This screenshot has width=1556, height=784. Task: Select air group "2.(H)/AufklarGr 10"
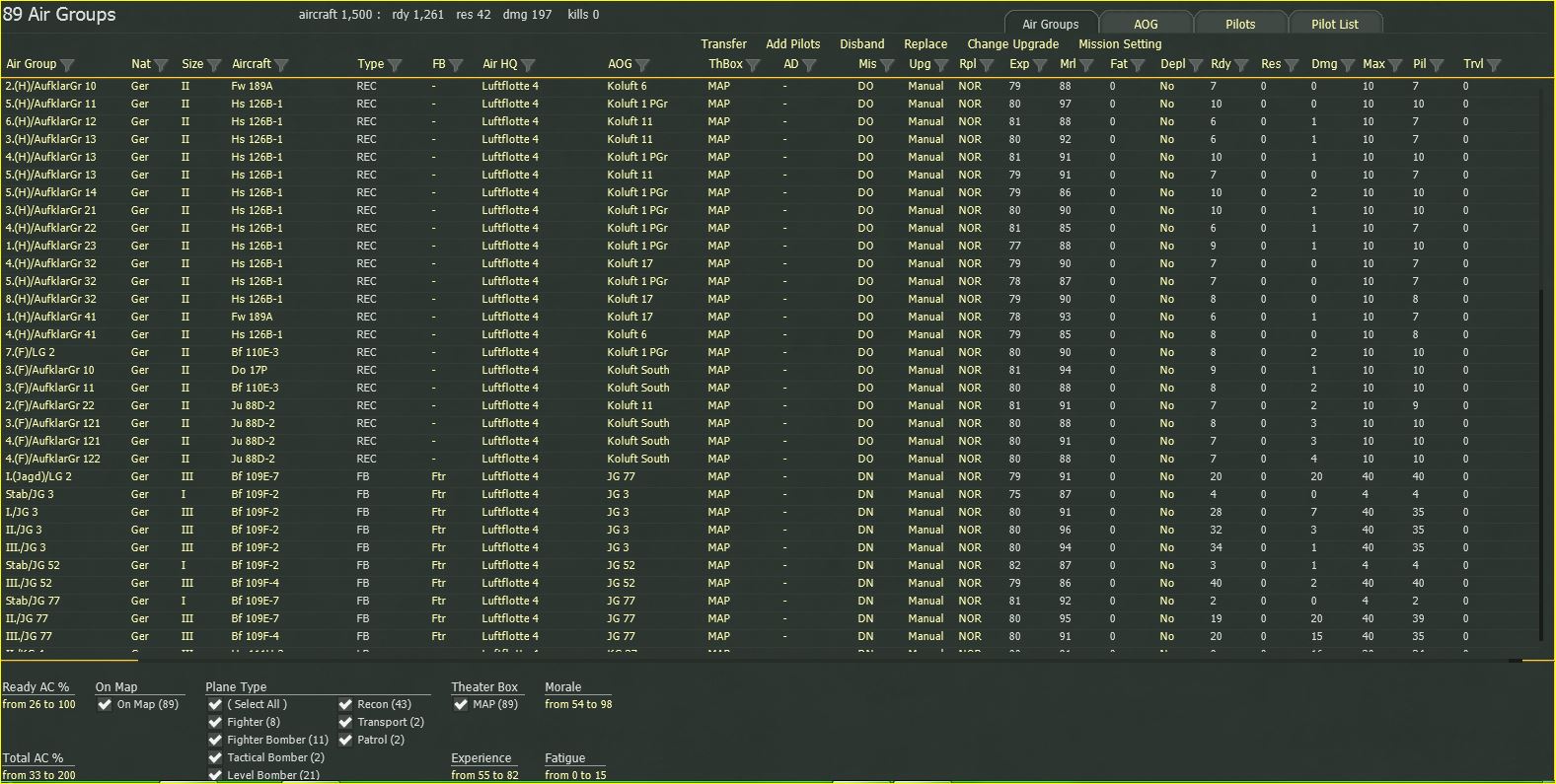point(51,87)
